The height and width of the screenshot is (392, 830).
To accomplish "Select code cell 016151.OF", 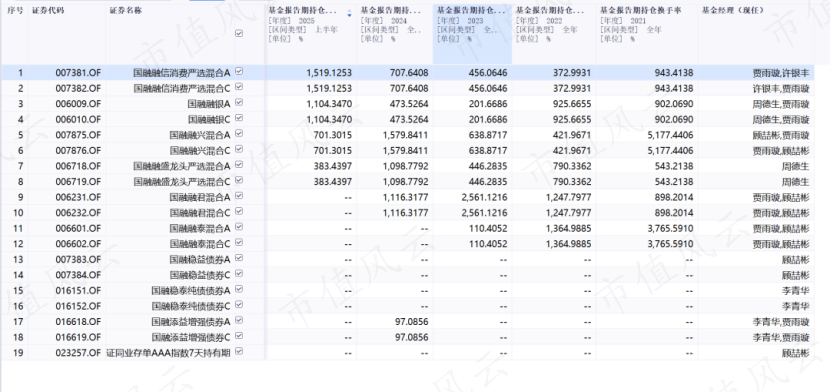I will (78, 290).
